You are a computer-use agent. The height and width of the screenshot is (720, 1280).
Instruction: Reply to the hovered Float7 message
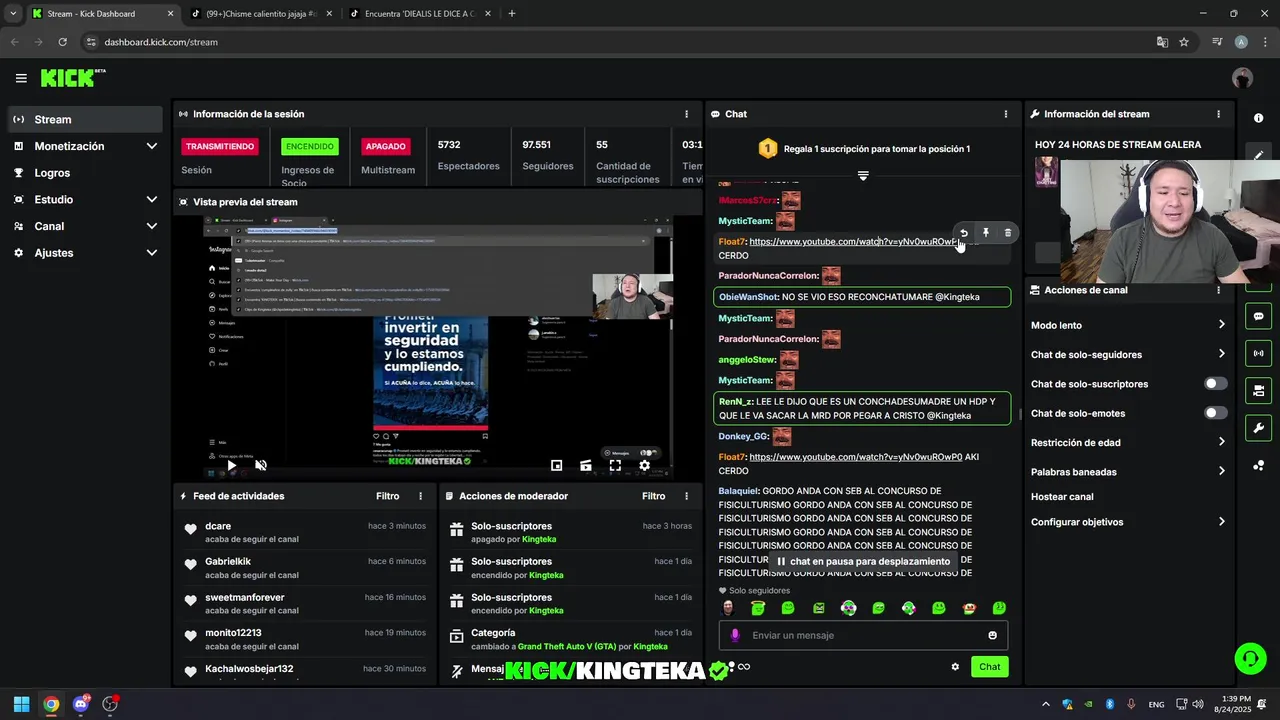(963, 233)
